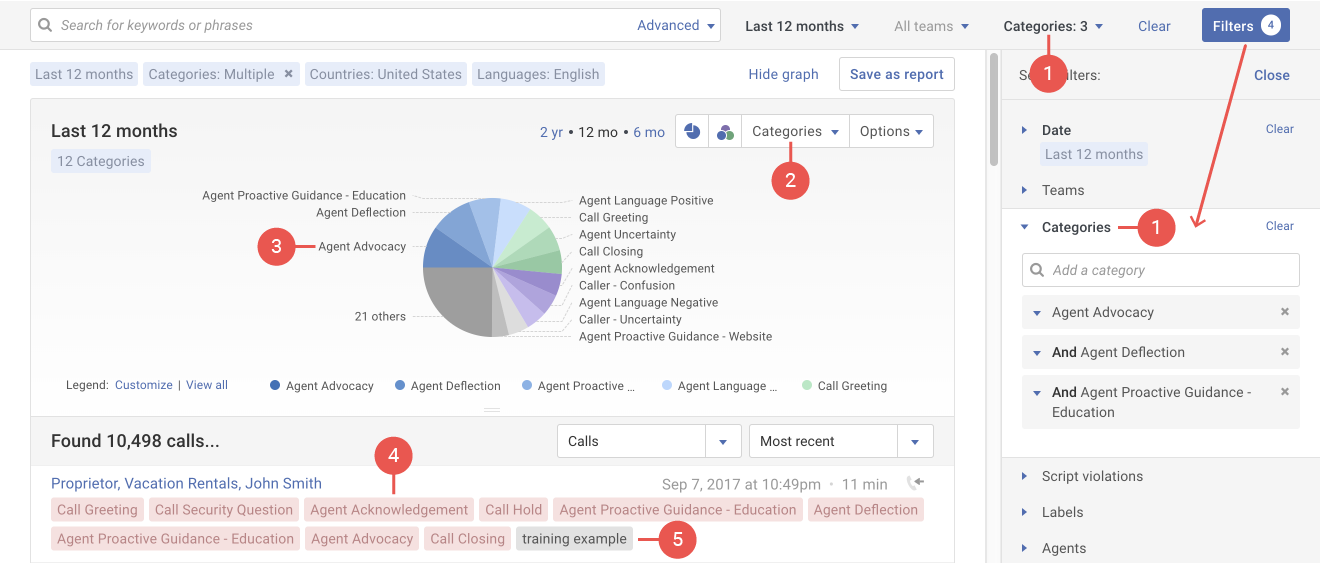The image size is (1320, 563).
Task: Open the Last 12 months dropdown
Action: click(x=801, y=26)
